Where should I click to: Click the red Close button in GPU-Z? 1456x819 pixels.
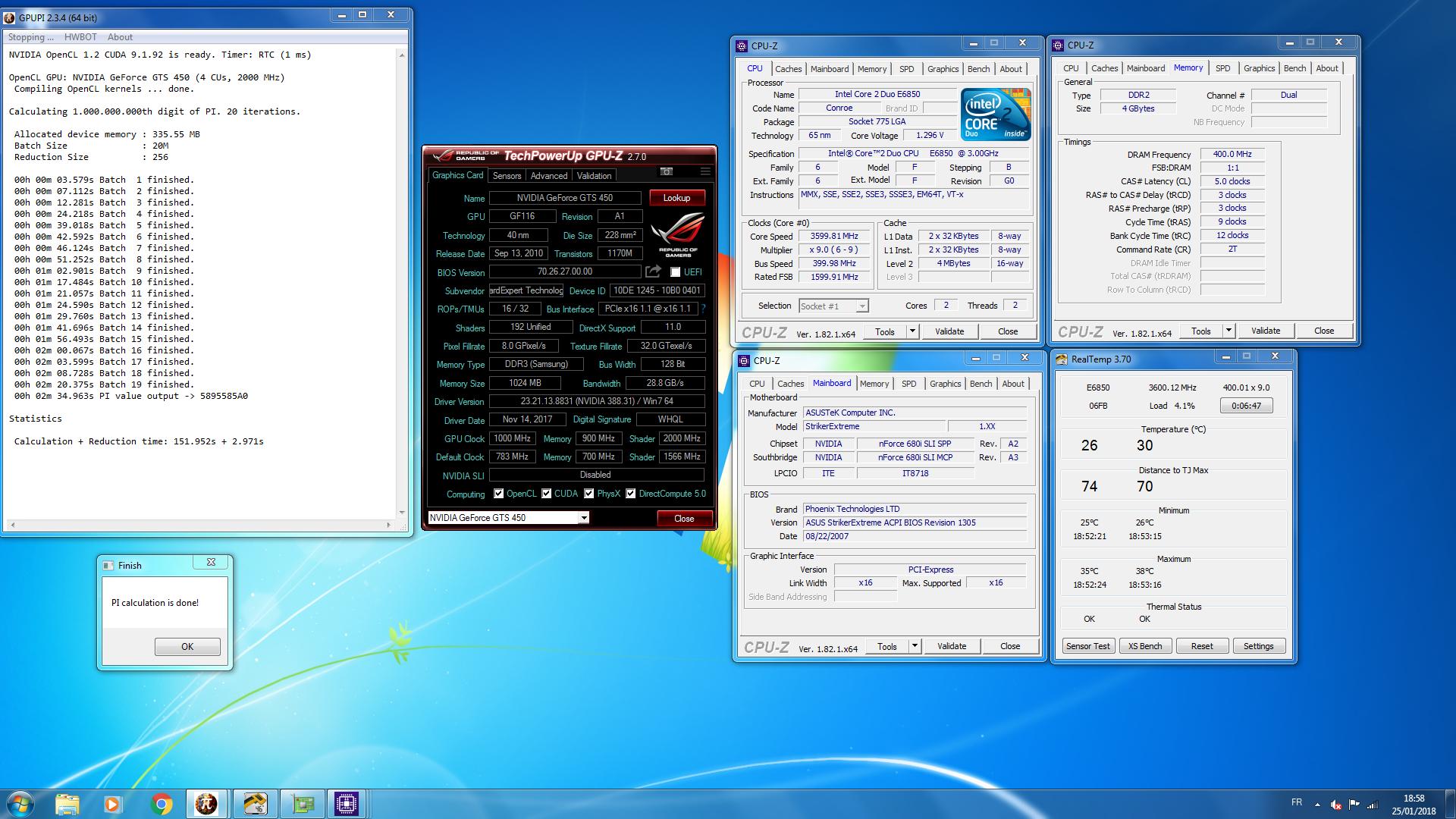click(684, 519)
